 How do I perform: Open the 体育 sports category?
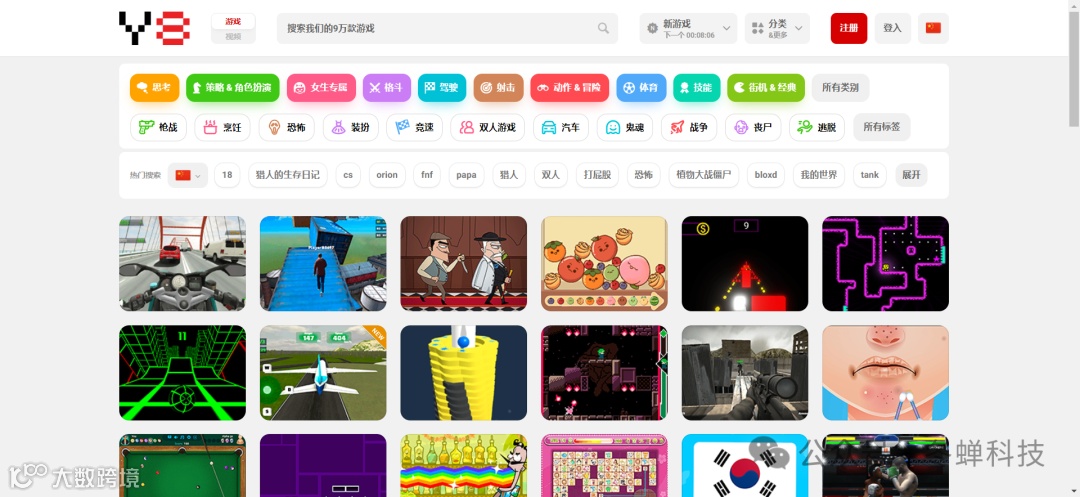641,88
